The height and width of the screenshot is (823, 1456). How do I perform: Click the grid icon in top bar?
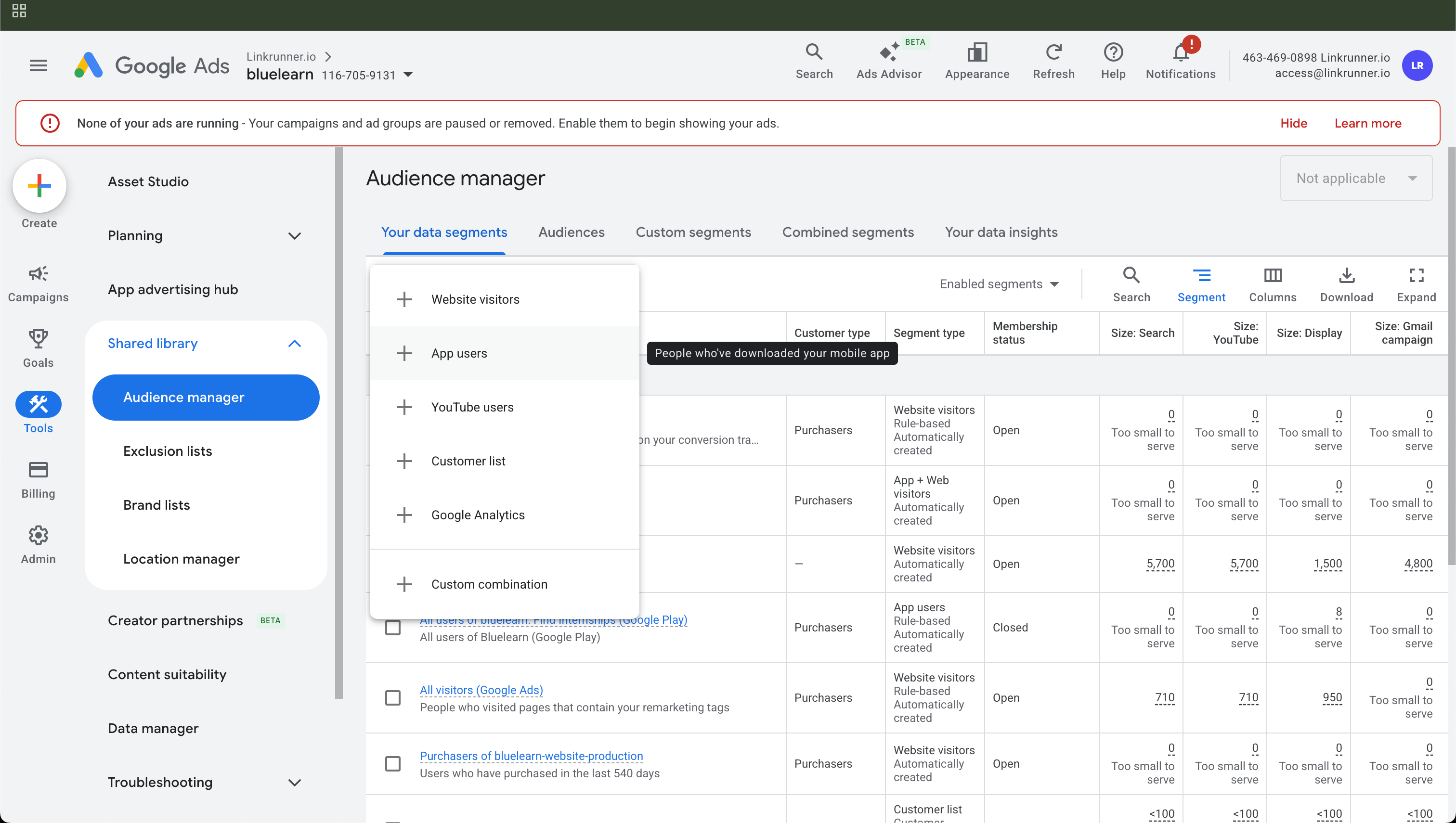[x=19, y=11]
